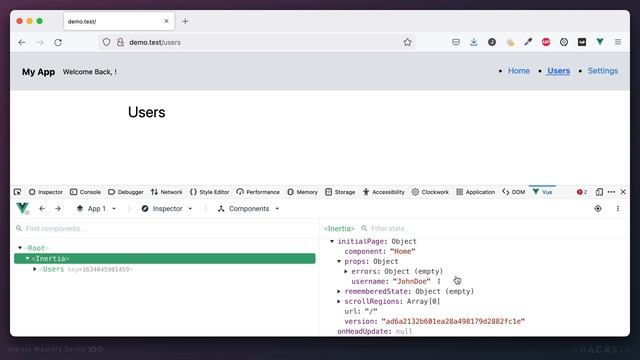Open devtools more options ellipsis
The image size is (640, 360).
pyautogui.click(x=611, y=192)
